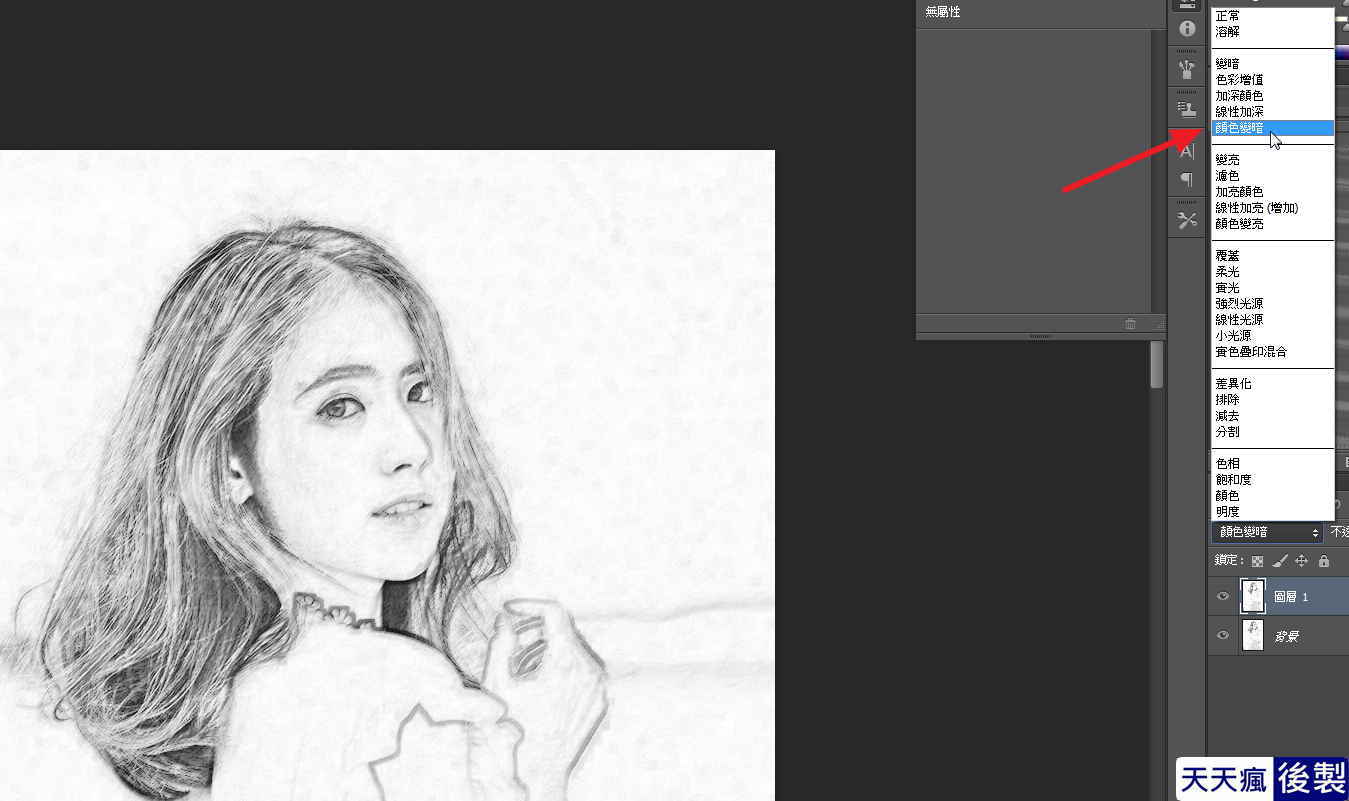The image size is (1349, 801).
Task: Choose 顏色變亮 blend mode
Action: [1273, 224]
